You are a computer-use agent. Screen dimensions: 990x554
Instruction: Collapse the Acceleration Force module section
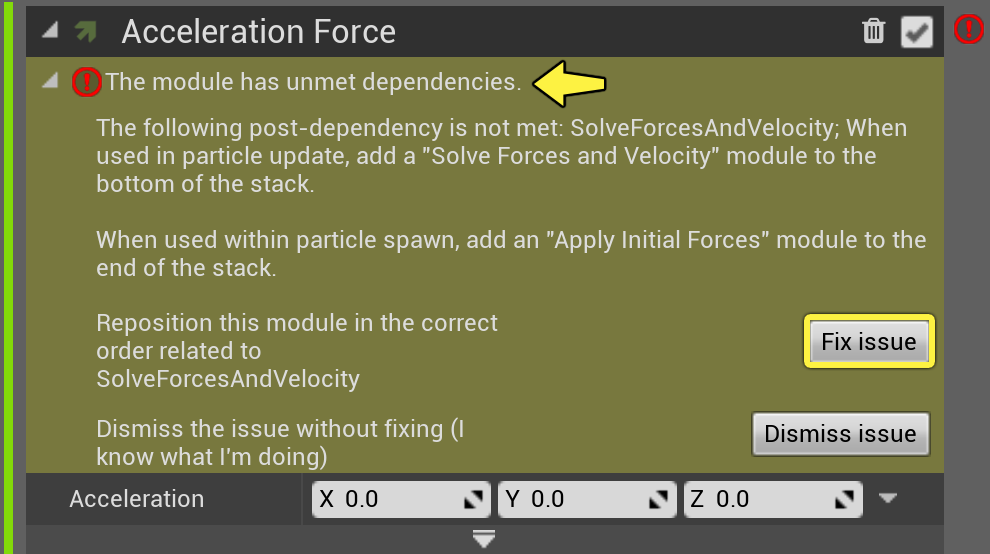51,30
